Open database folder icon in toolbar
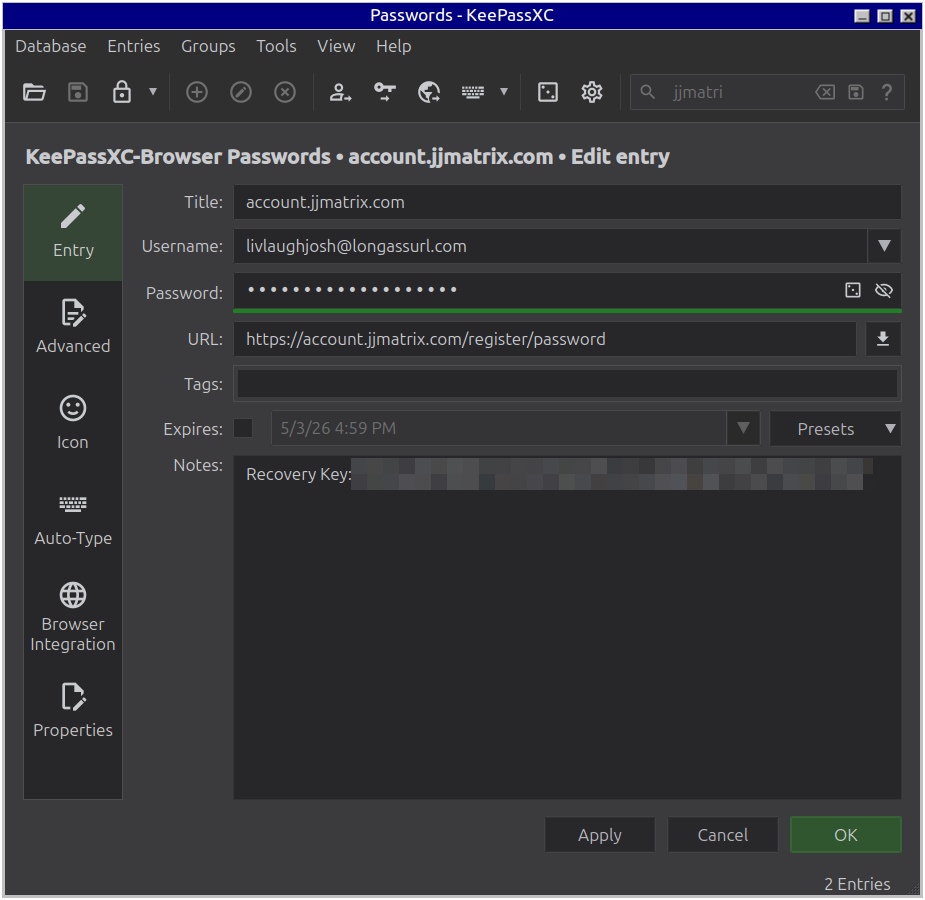The width and height of the screenshot is (925, 900). coord(34,92)
